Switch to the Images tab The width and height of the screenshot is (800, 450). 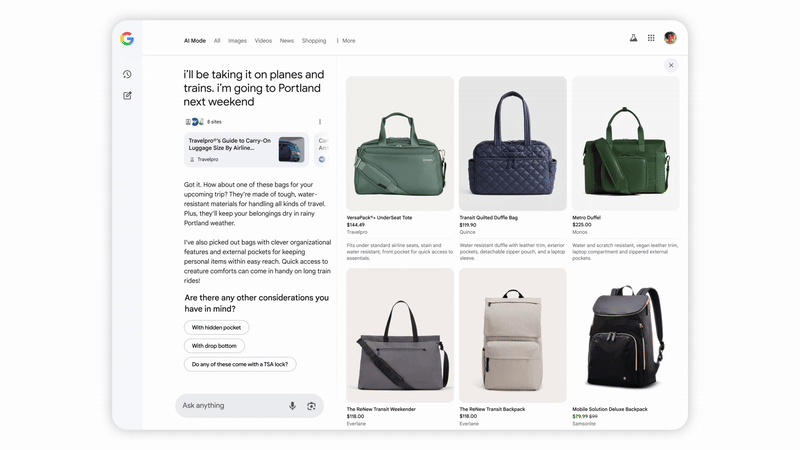click(237, 41)
